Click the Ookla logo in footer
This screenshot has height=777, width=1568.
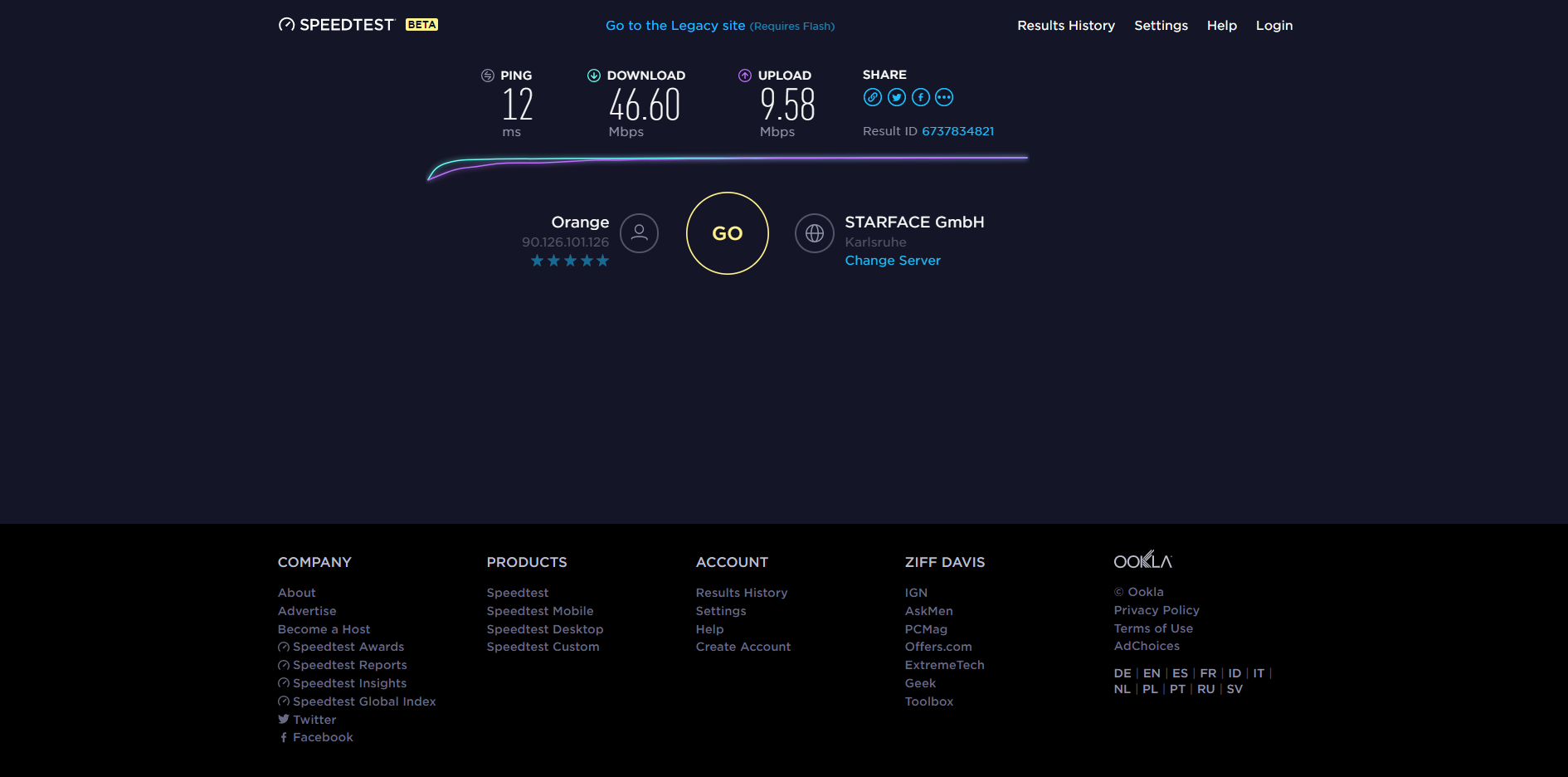click(x=1143, y=560)
